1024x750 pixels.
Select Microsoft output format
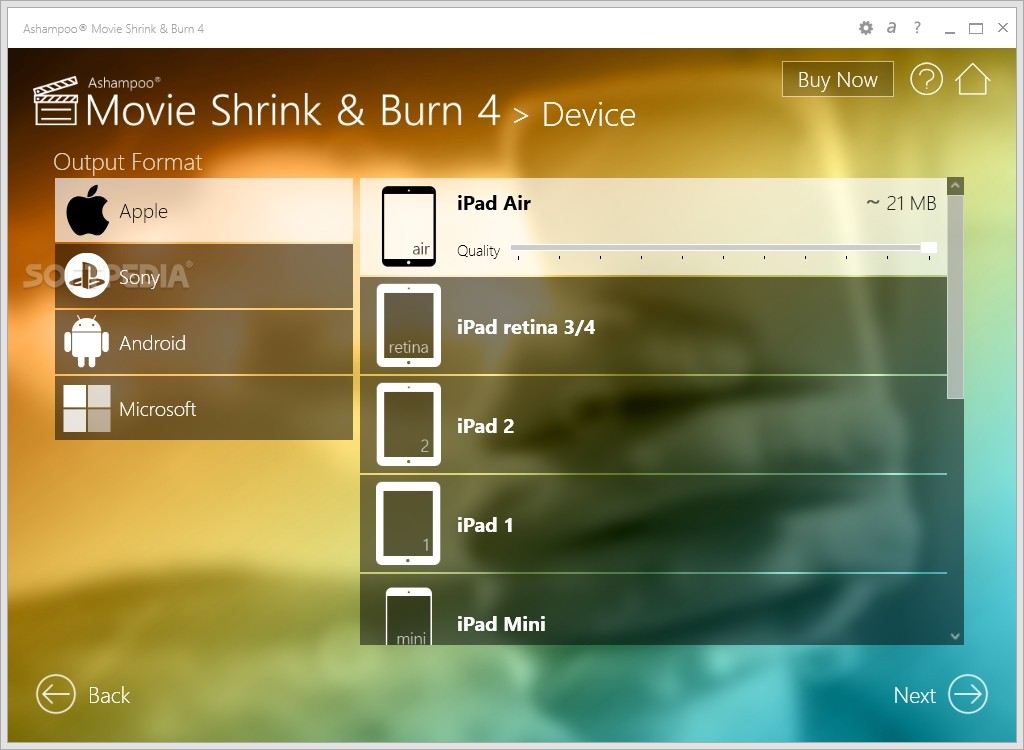[x=204, y=408]
